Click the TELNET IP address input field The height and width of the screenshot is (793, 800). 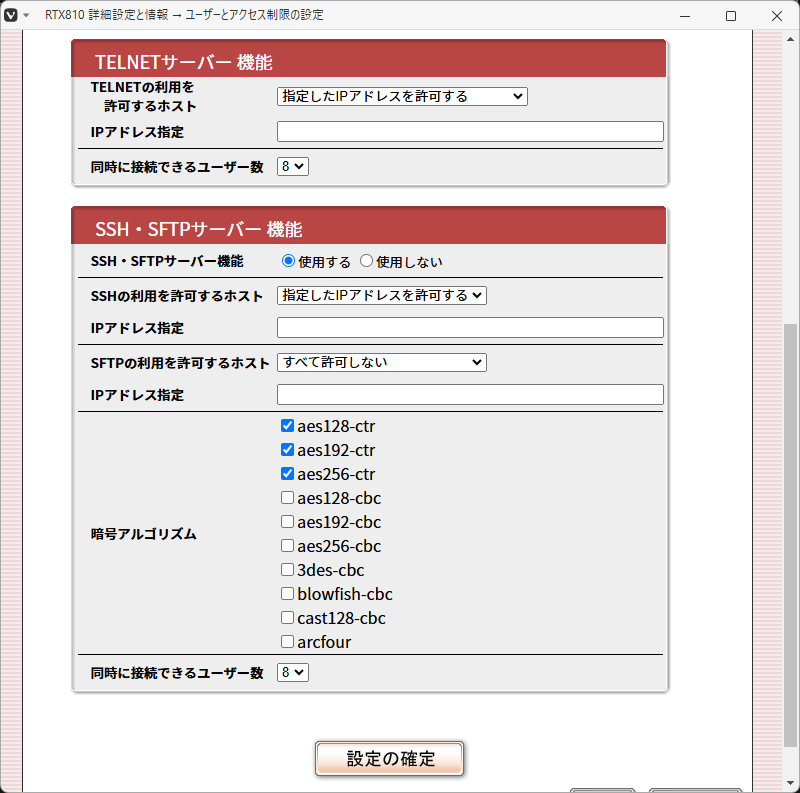click(470, 131)
